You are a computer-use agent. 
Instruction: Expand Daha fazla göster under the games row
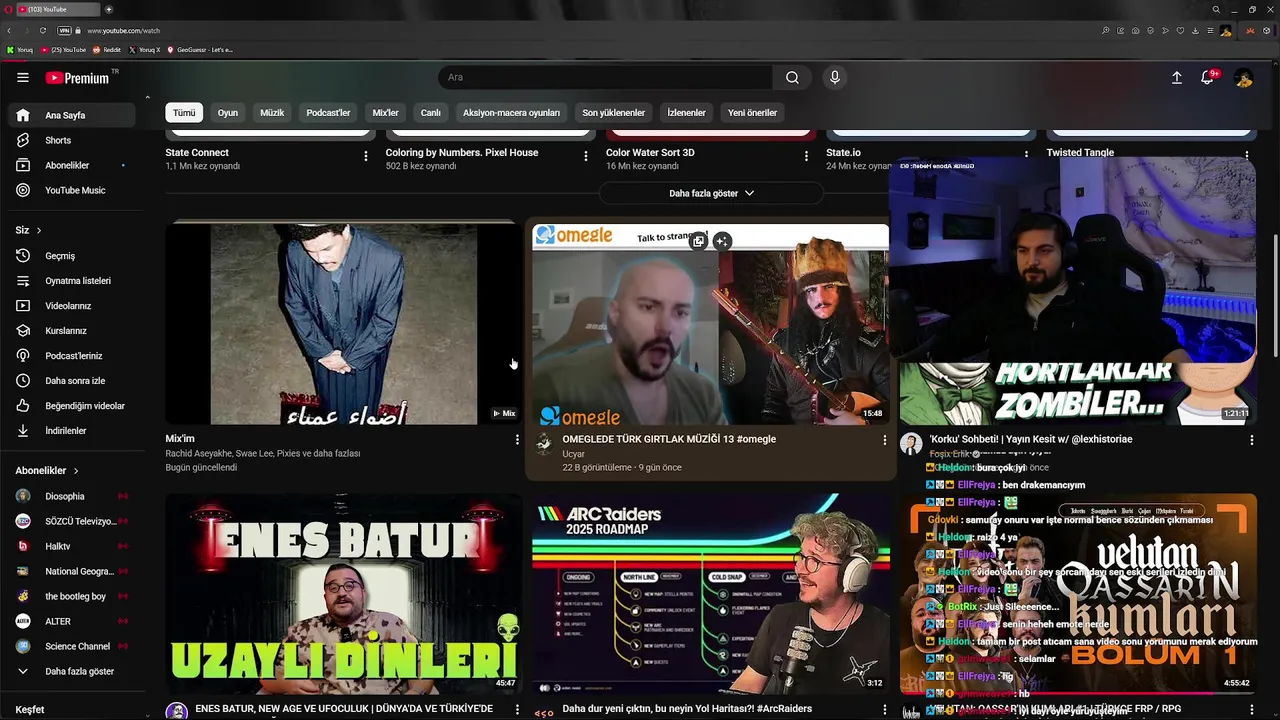tap(711, 193)
